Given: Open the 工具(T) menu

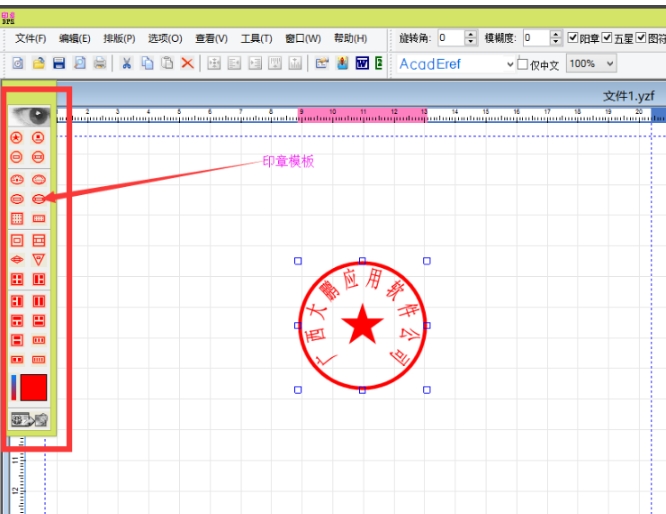Looking at the screenshot, I should 257,39.
